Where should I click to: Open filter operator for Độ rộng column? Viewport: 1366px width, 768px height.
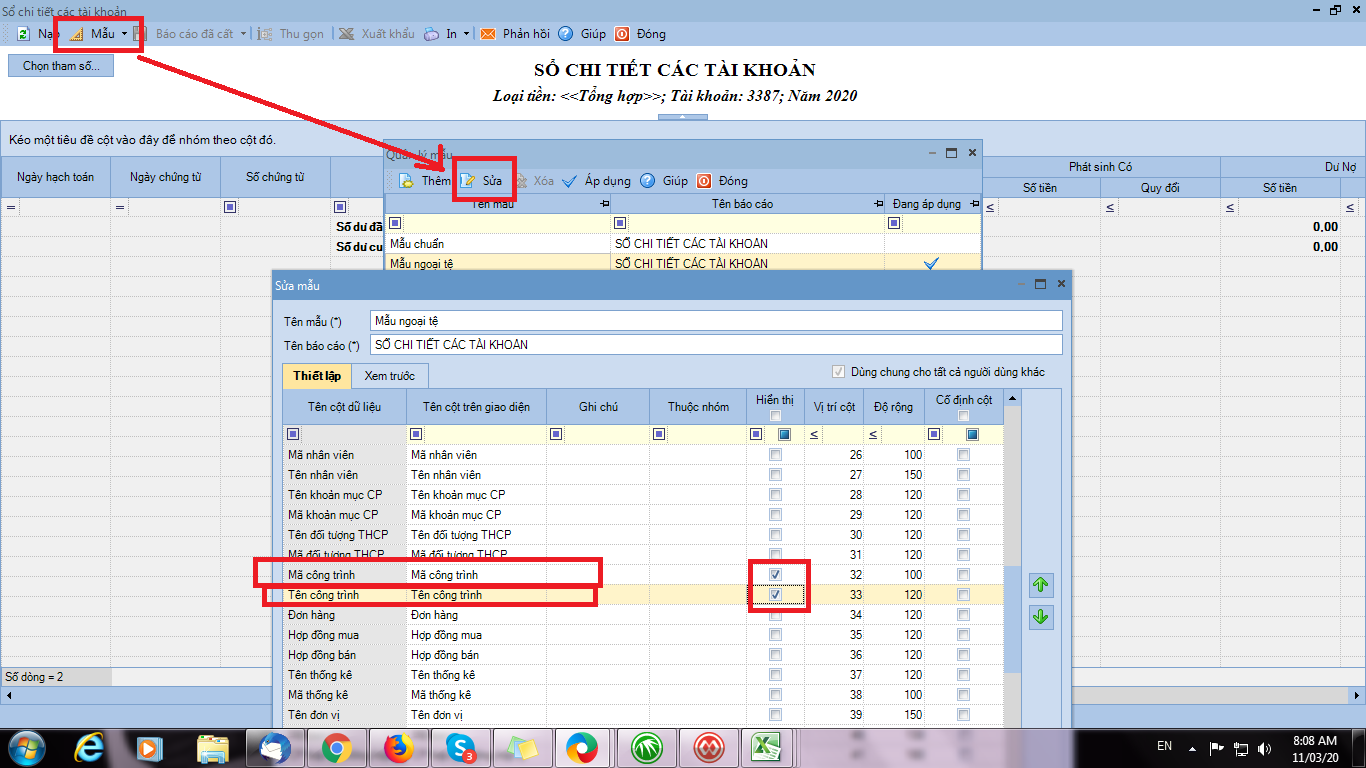(873, 435)
